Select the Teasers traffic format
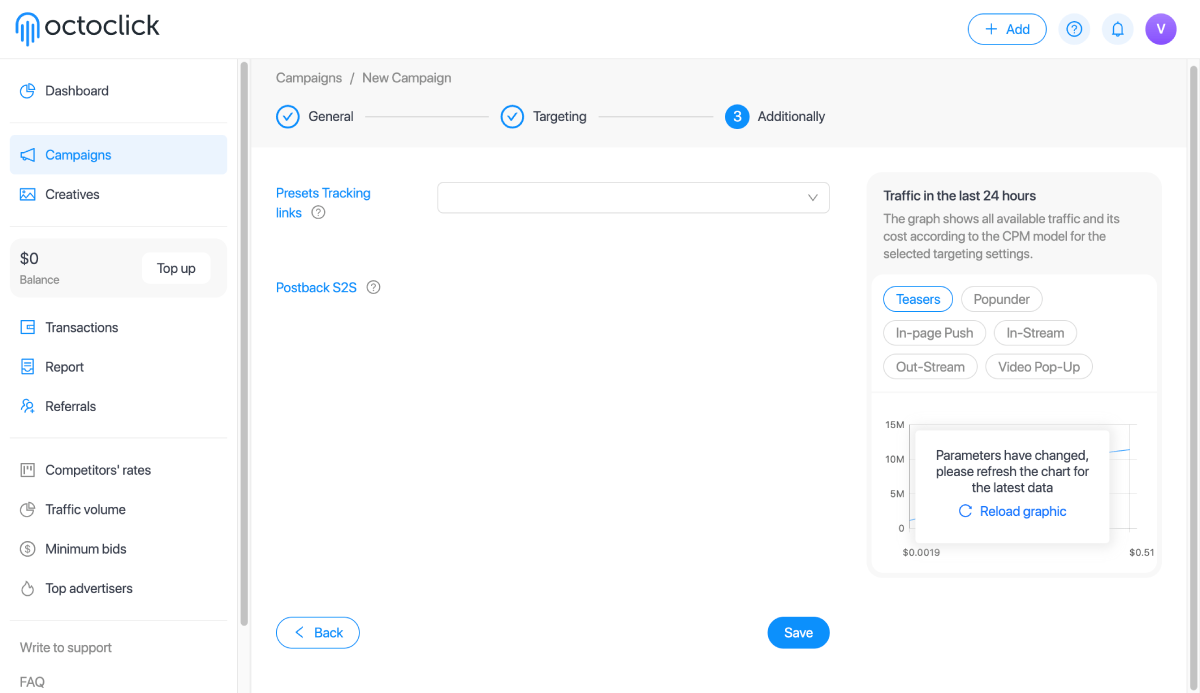Viewport: 1200px width, 693px height. tap(918, 299)
